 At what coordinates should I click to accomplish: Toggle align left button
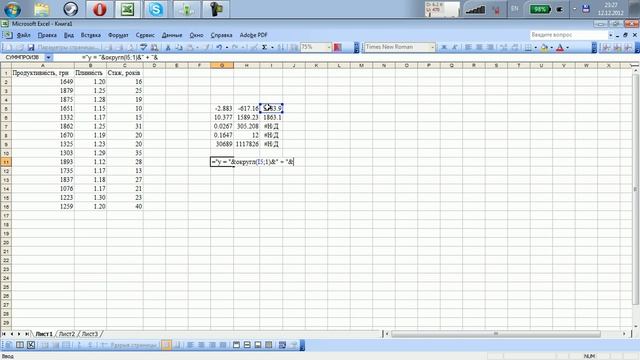(x=468, y=48)
